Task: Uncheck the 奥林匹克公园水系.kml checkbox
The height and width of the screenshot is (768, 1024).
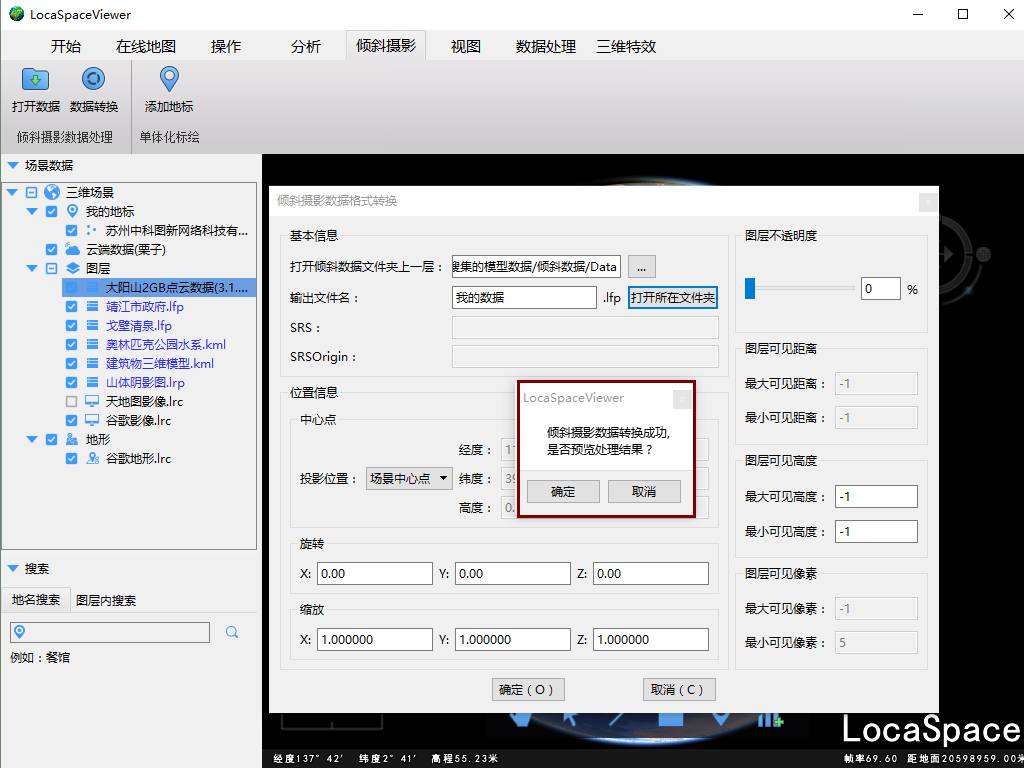Action: 72,344
